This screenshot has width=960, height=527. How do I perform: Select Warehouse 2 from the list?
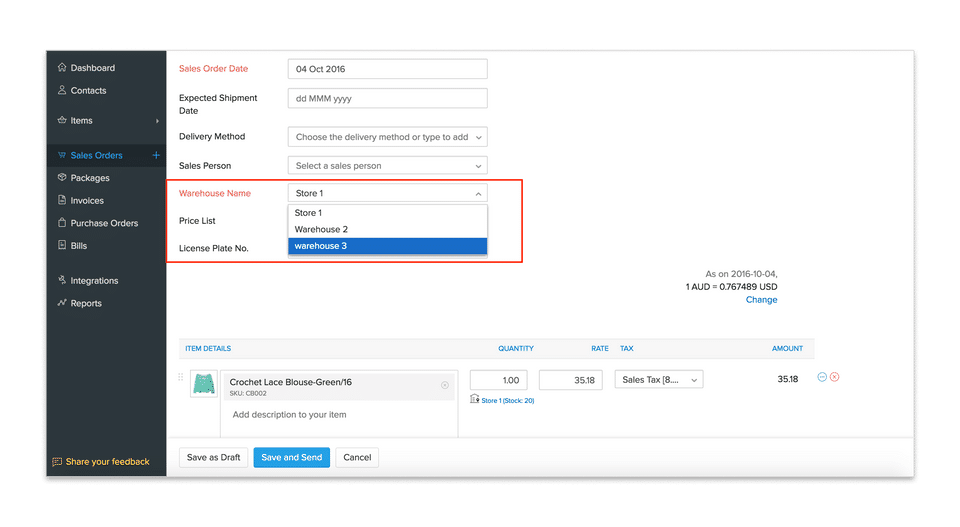click(388, 230)
